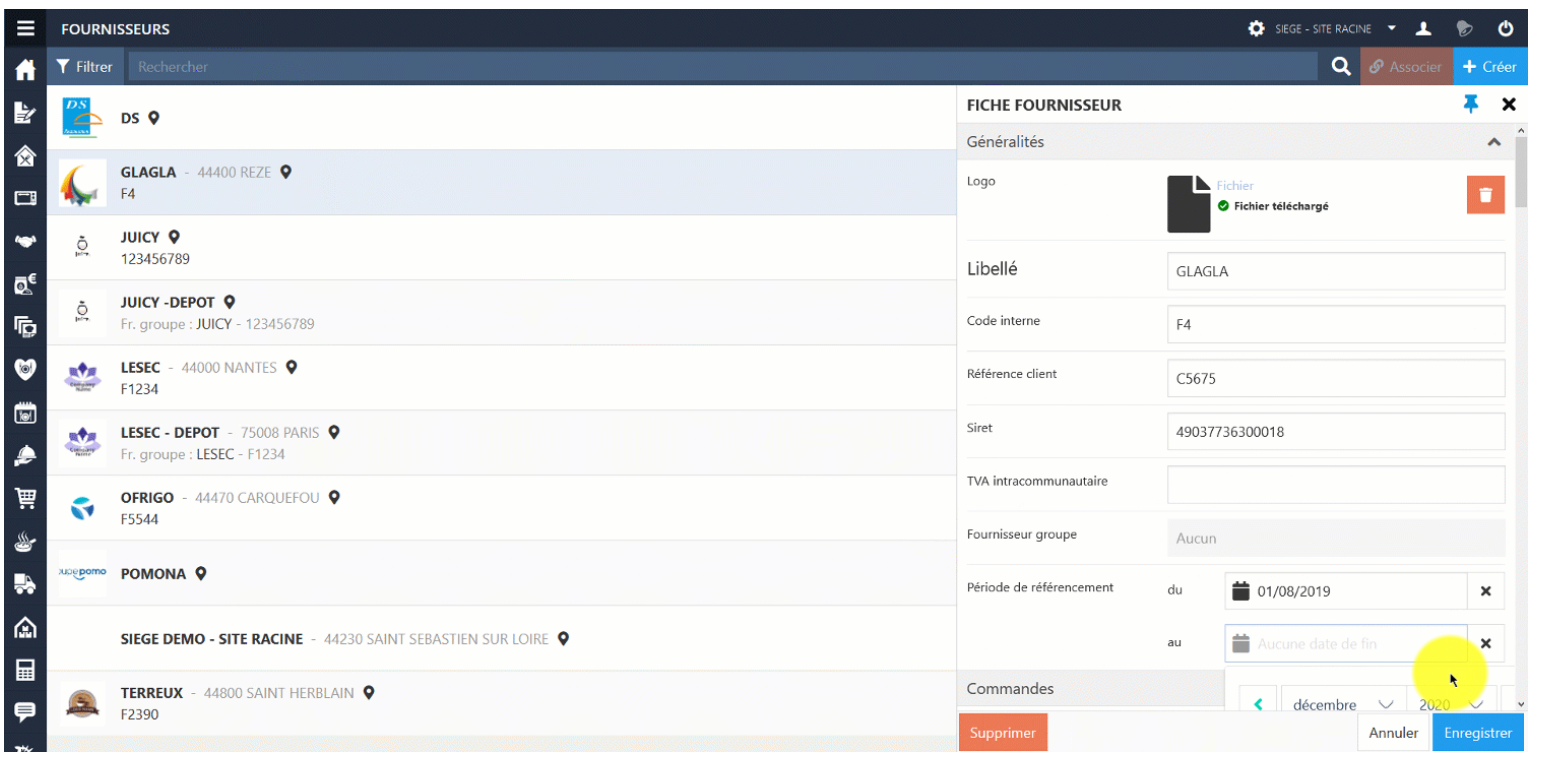Click the Code interne field F4
1544x766 pixels.
tap(1336, 324)
